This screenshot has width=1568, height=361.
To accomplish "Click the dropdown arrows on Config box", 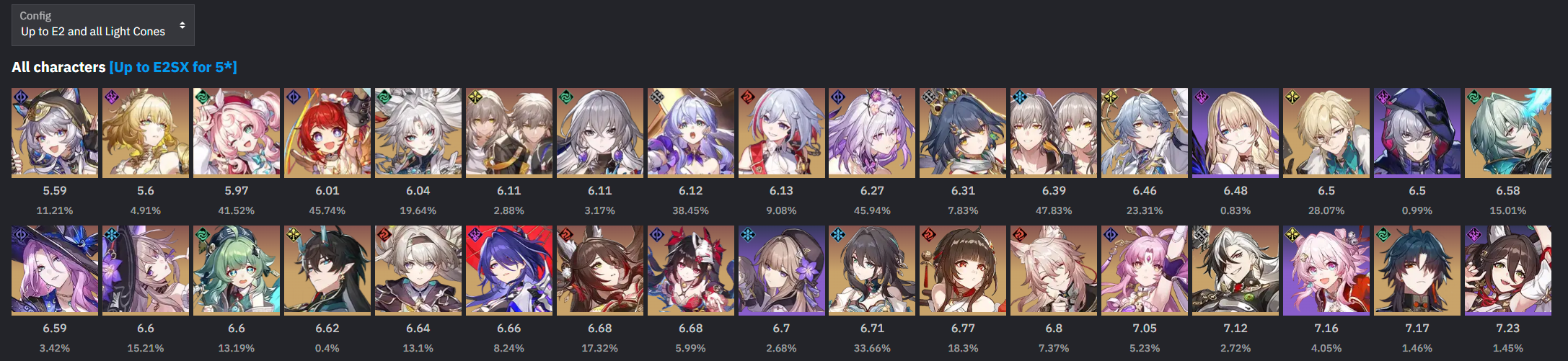I will click(182, 25).
